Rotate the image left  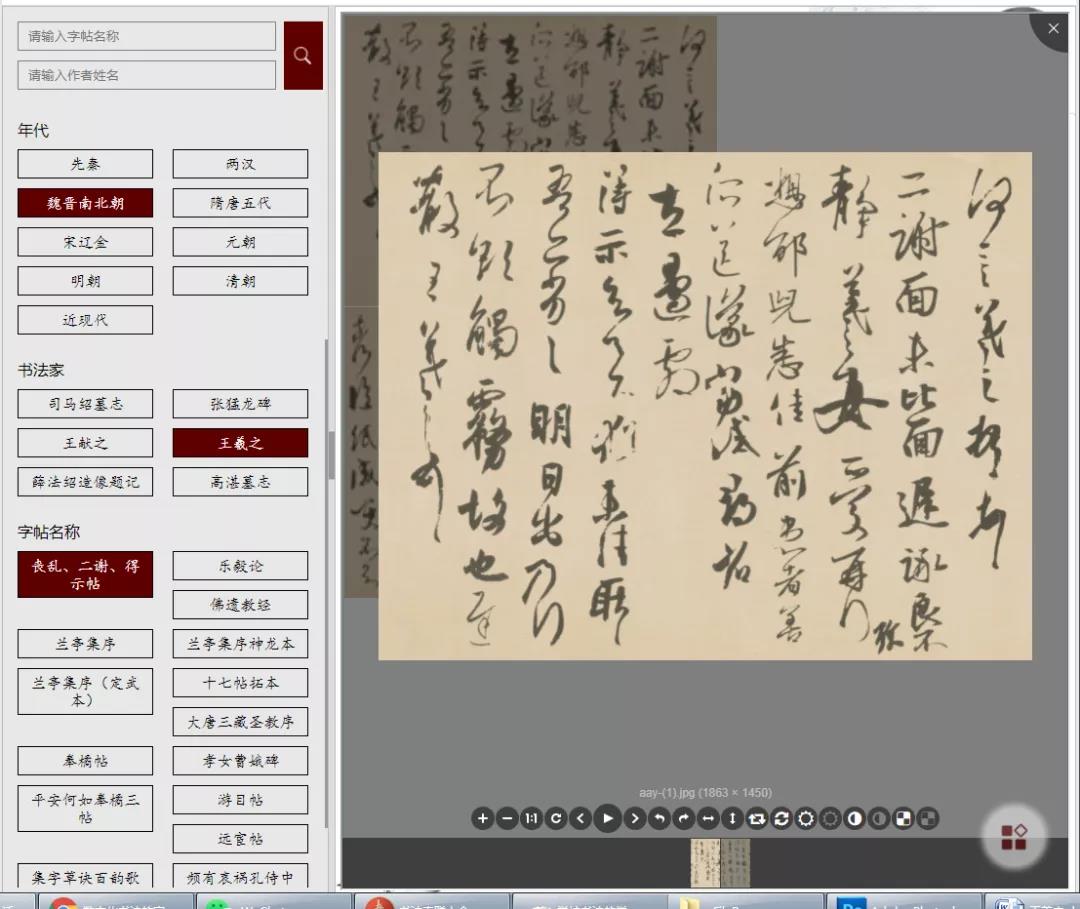(x=659, y=819)
